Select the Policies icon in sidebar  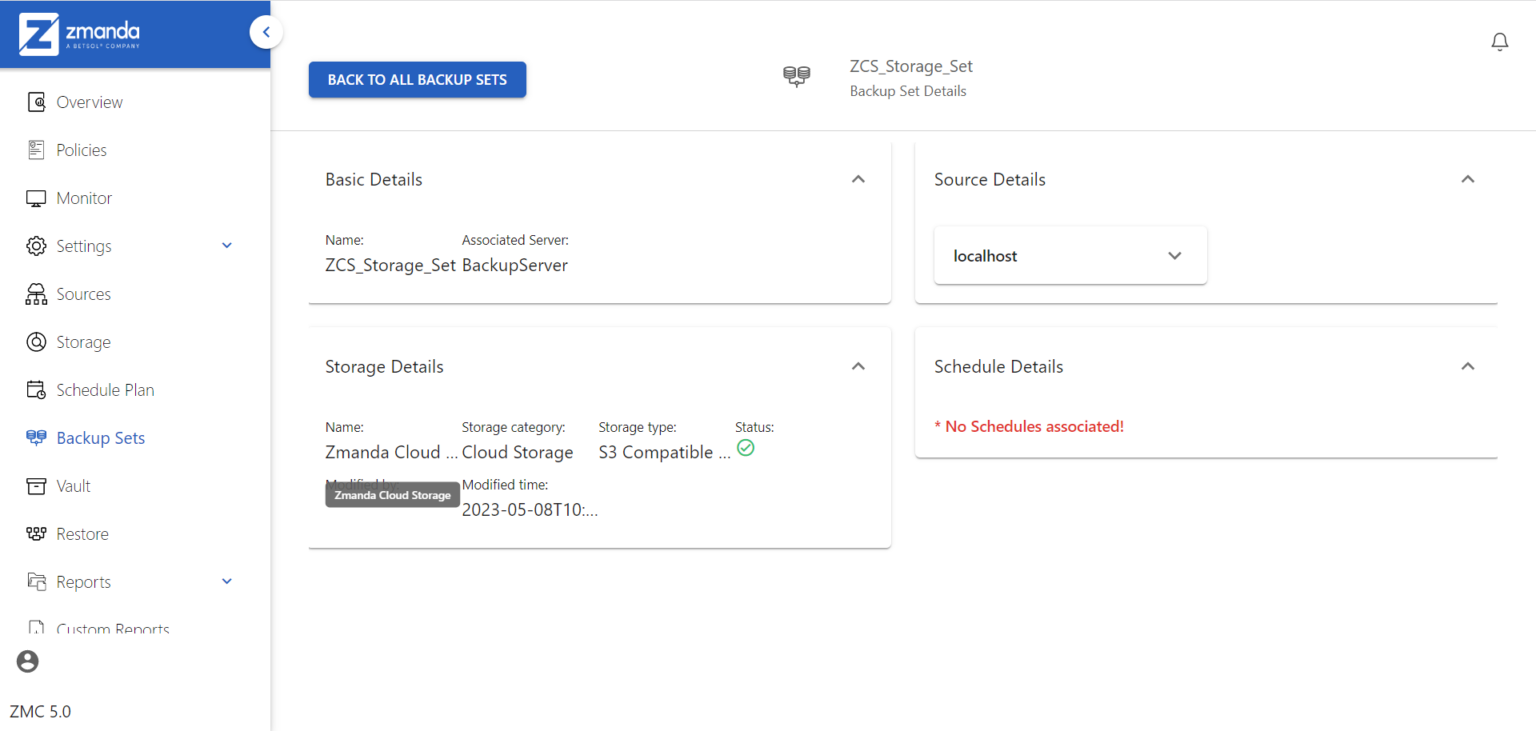click(x=36, y=149)
